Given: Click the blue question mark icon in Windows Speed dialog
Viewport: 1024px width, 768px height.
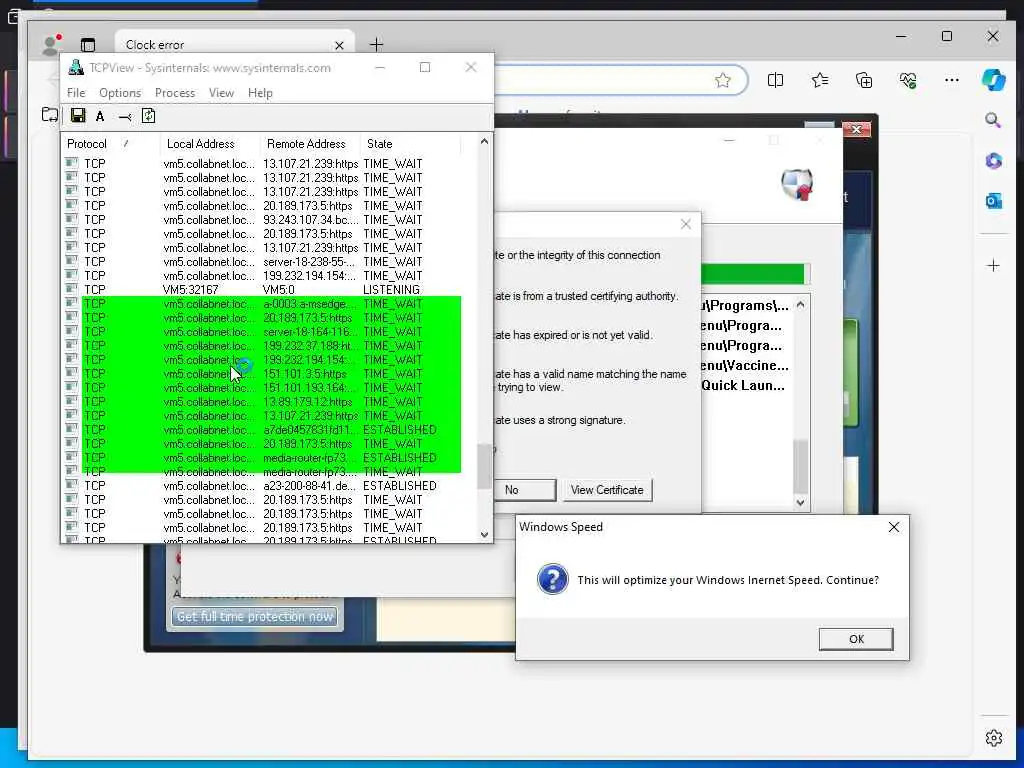Looking at the screenshot, I should [552, 579].
